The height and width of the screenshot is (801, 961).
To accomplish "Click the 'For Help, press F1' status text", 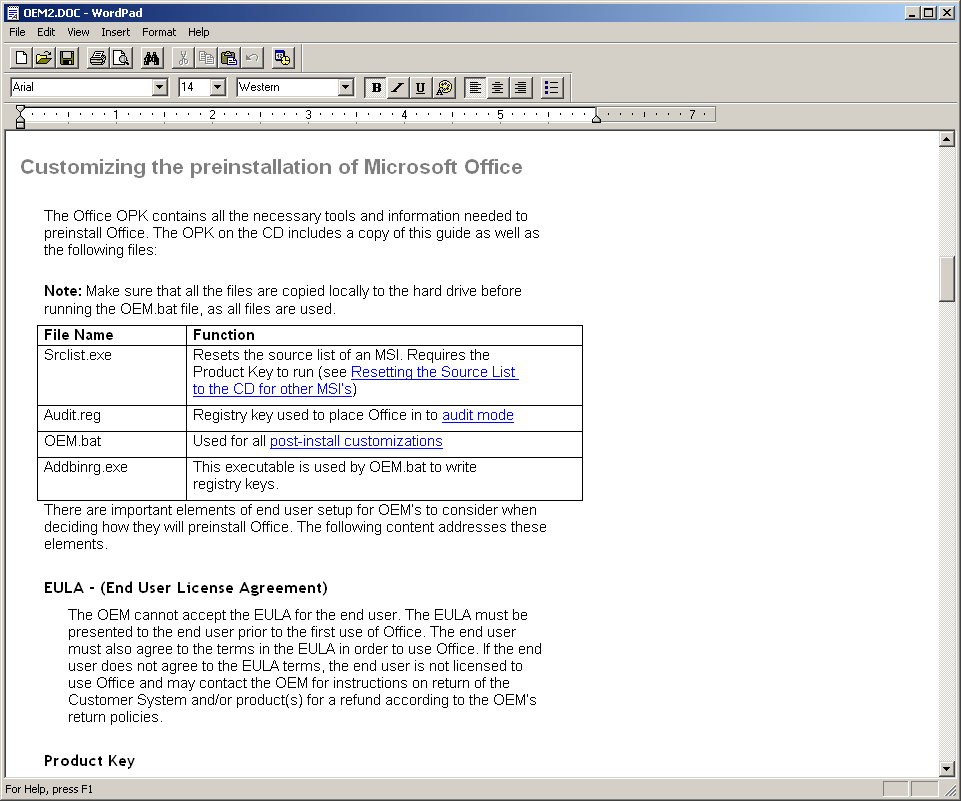I will coord(49,789).
